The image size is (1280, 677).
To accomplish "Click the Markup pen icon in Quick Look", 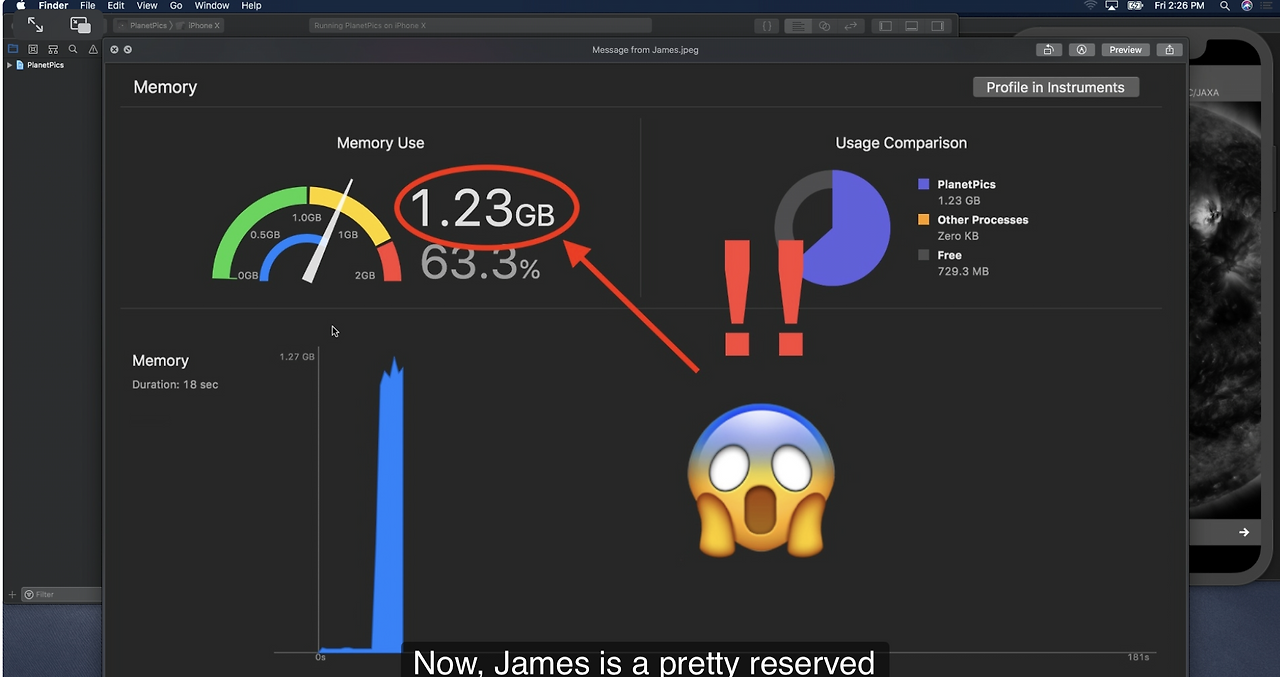I will 1081,50.
